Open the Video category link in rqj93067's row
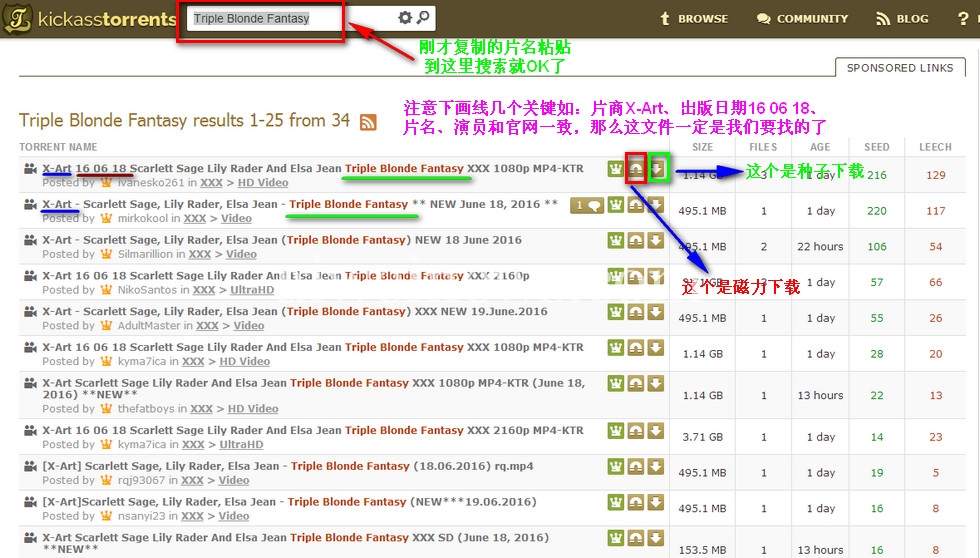This screenshot has width=980, height=558. [234, 480]
